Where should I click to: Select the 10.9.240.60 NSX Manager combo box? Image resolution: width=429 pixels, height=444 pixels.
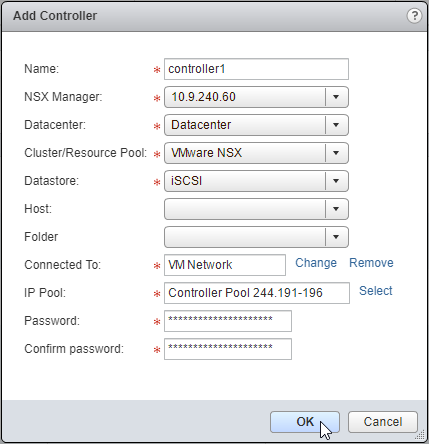[256, 97]
